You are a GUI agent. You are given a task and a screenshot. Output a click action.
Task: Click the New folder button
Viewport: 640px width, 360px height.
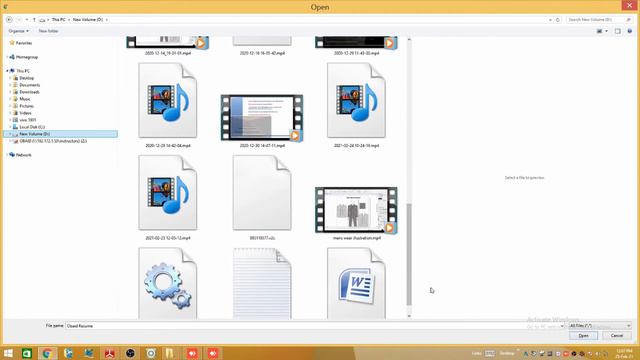coord(48,31)
